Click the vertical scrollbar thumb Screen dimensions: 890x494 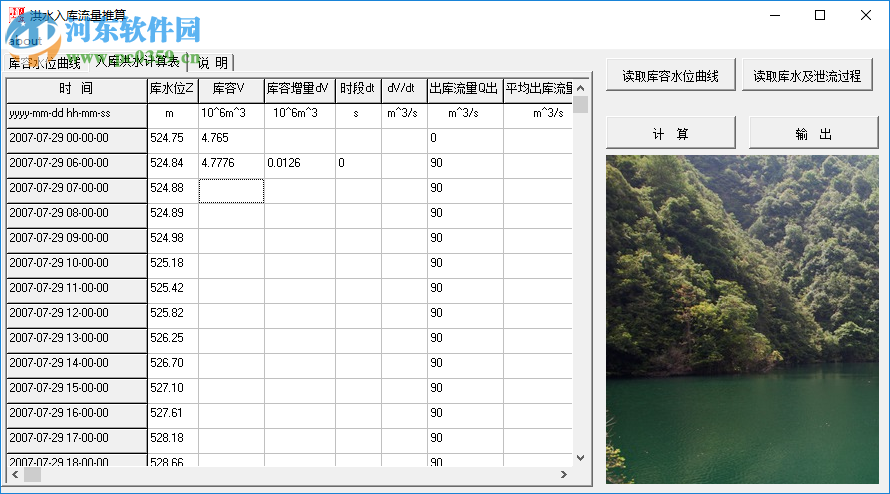pyautogui.click(x=580, y=105)
